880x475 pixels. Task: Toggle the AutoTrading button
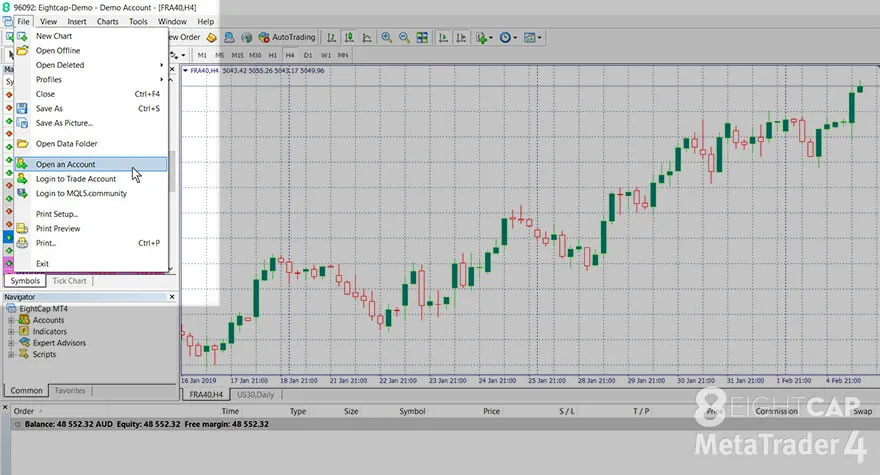[287, 38]
